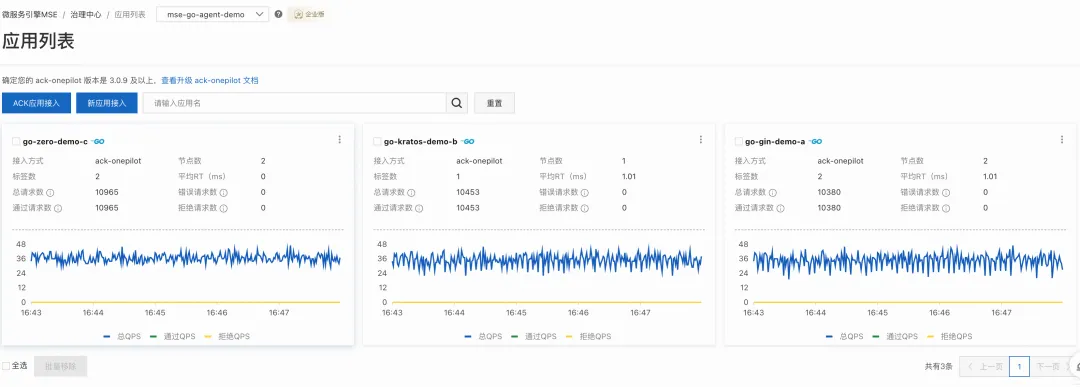Show info for 错误请求数 on go-kratos-demo-b
Screen dimensions: 1080x387
point(585,193)
